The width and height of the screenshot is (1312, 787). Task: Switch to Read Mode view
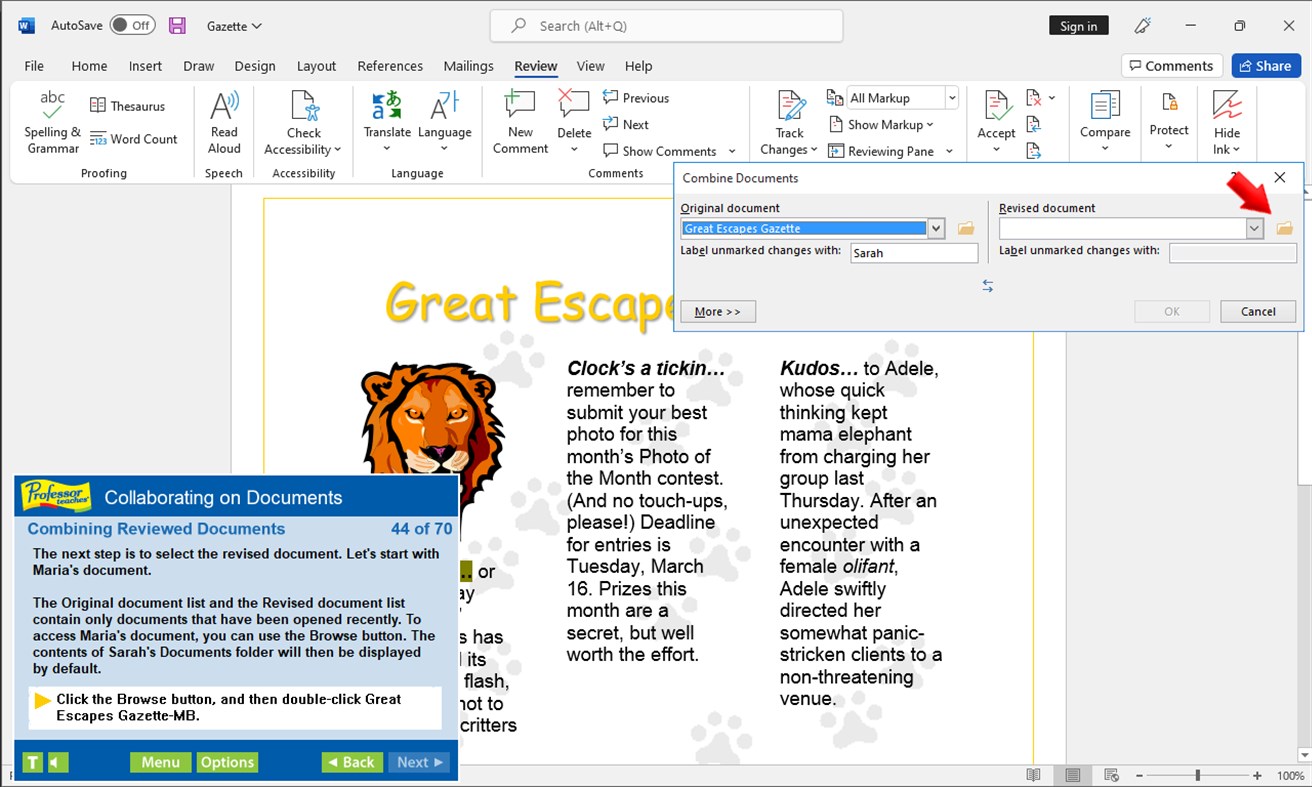click(1033, 774)
